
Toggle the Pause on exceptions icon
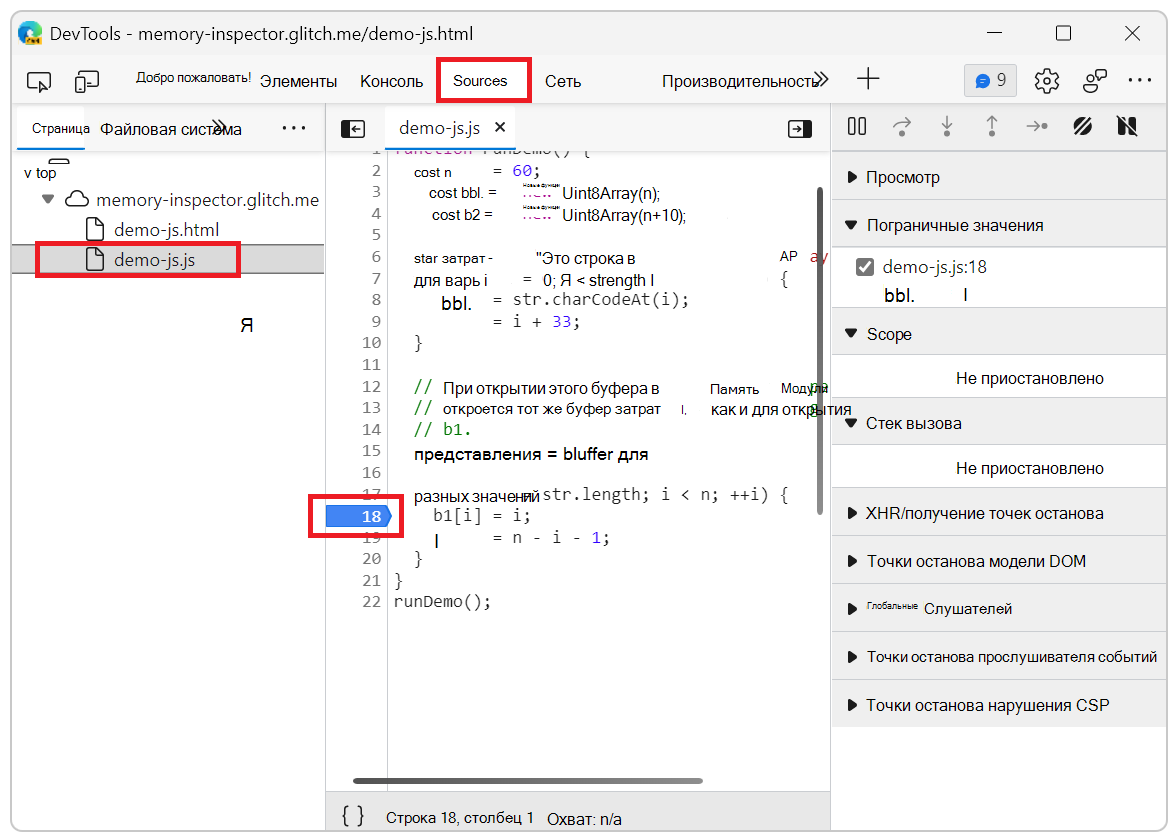1127,126
